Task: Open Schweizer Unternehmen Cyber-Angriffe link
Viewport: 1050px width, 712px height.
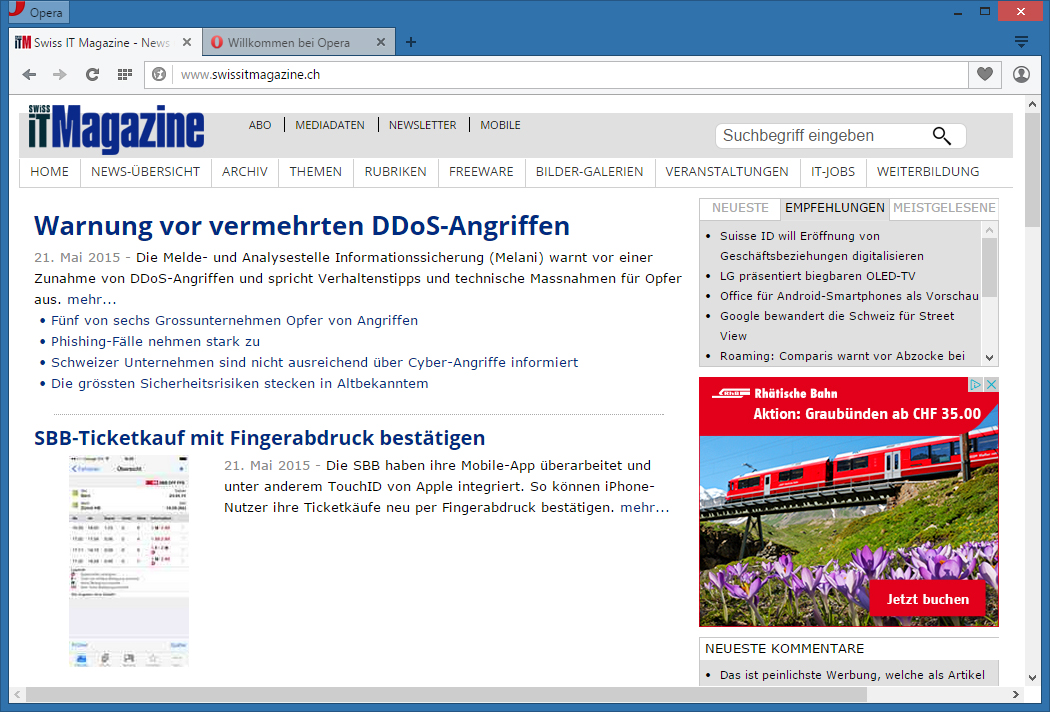Action: click(x=315, y=362)
